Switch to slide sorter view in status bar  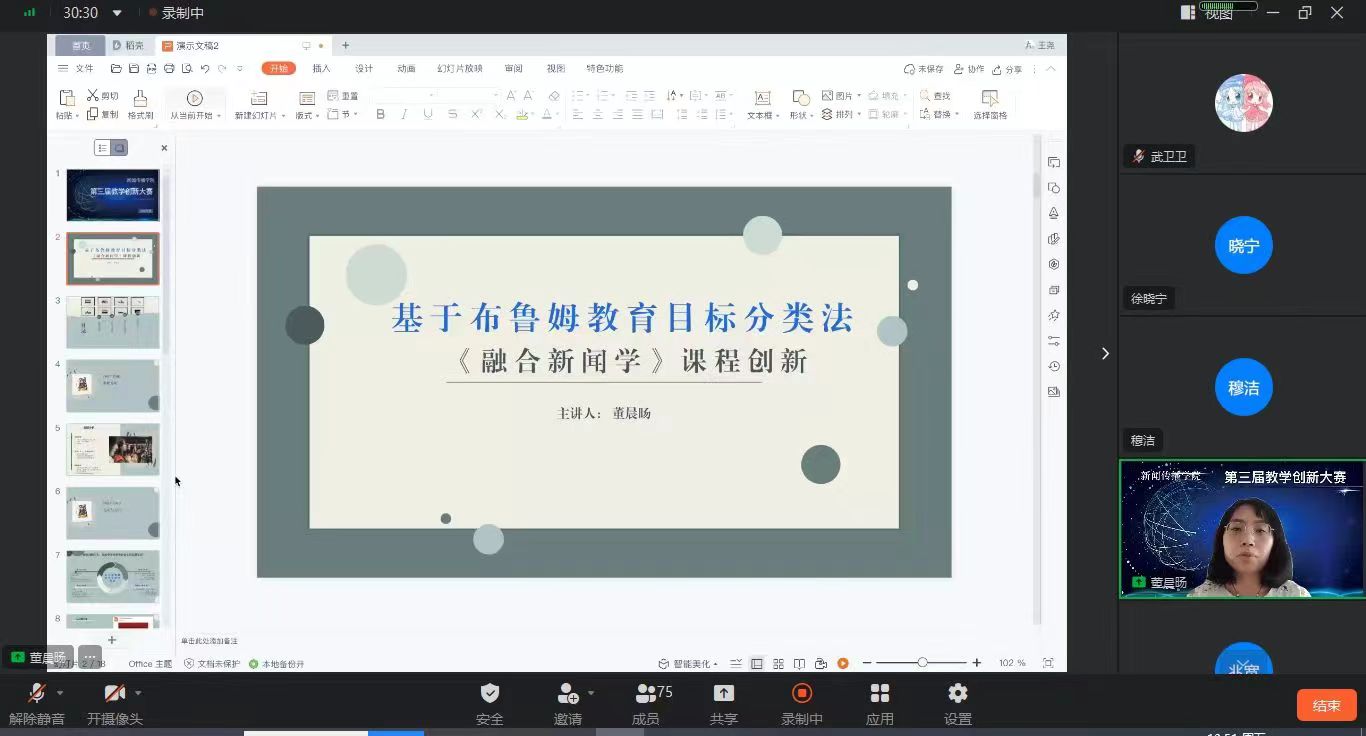(778, 663)
